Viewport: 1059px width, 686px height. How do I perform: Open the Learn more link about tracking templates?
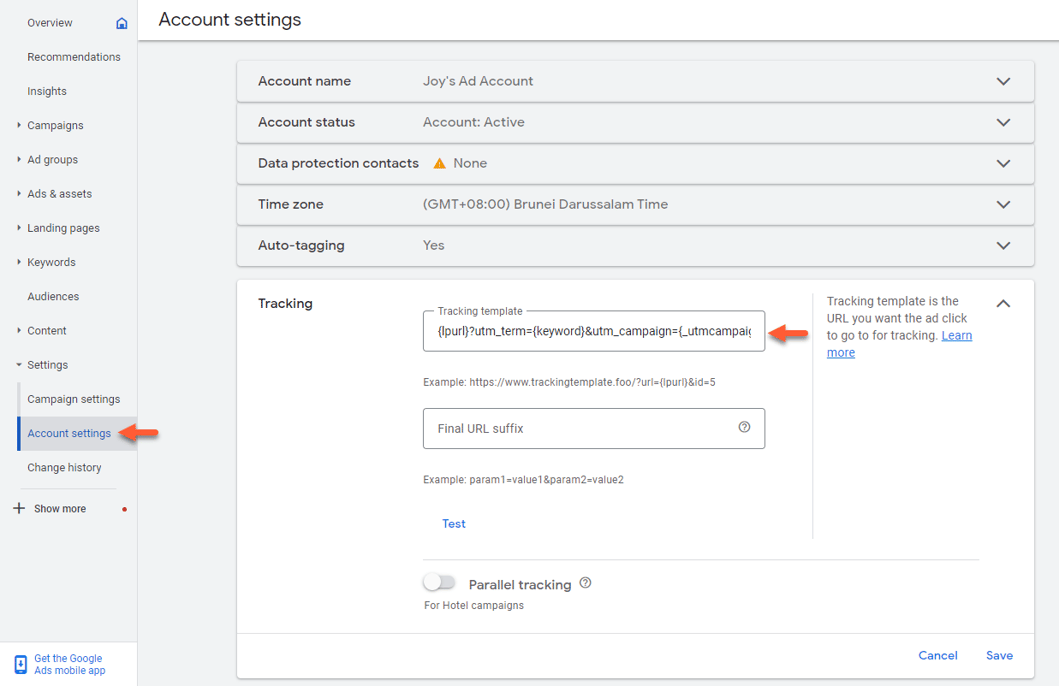pos(956,335)
